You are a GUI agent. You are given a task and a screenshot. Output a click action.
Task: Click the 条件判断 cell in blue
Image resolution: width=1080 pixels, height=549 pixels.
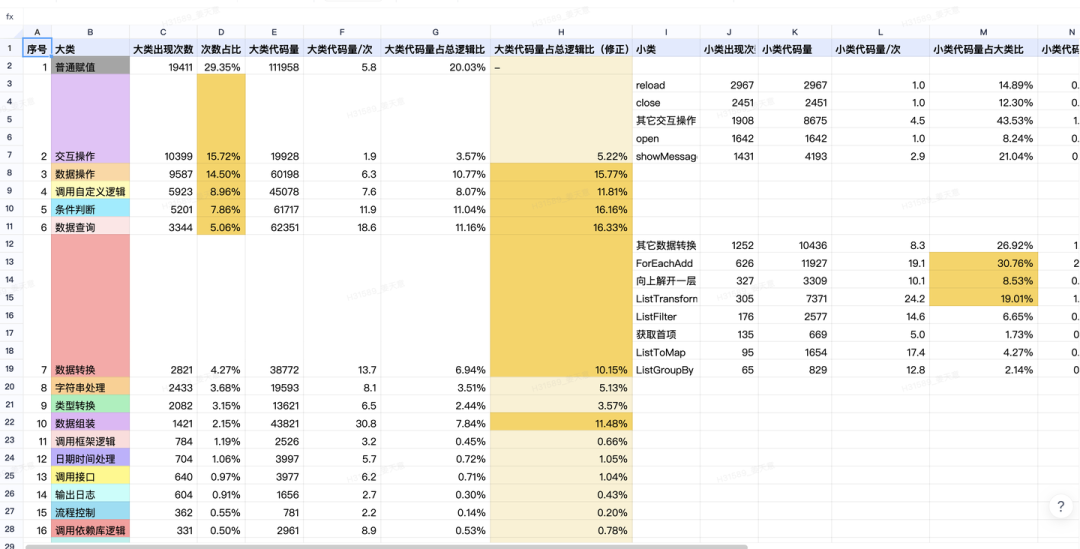coord(90,210)
